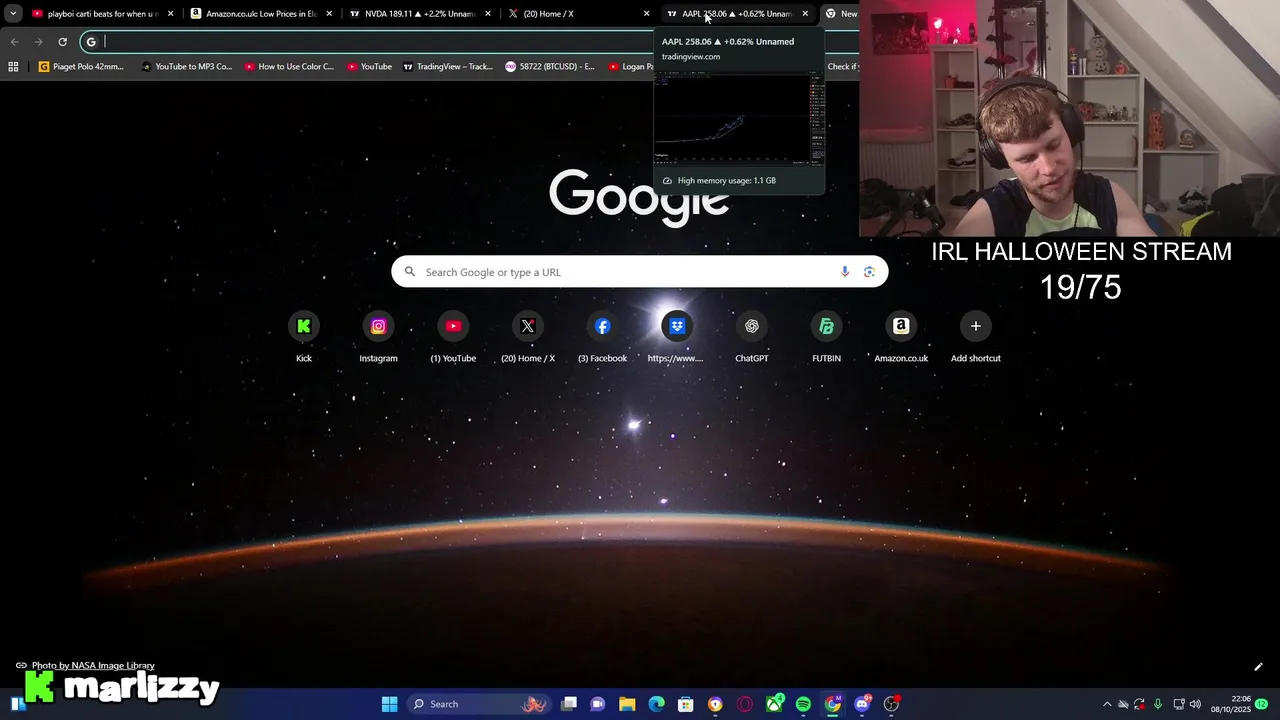Screen dimensions: 1280x720
Task: Open the Windows Start menu
Action: pos(389,704)
